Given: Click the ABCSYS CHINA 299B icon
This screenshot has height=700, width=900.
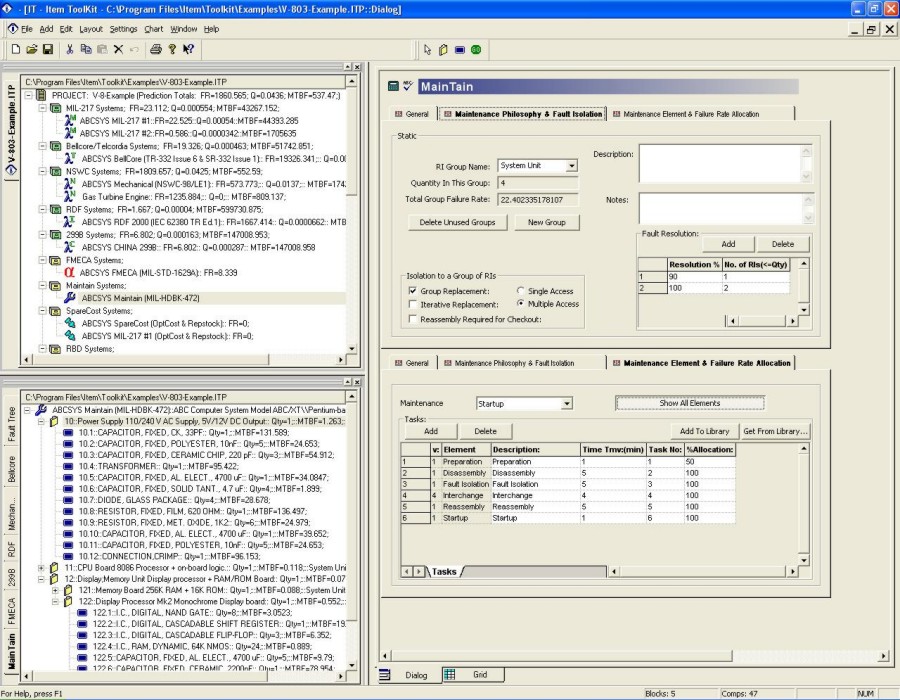Looking at the screenshot, I should point(69,247).
